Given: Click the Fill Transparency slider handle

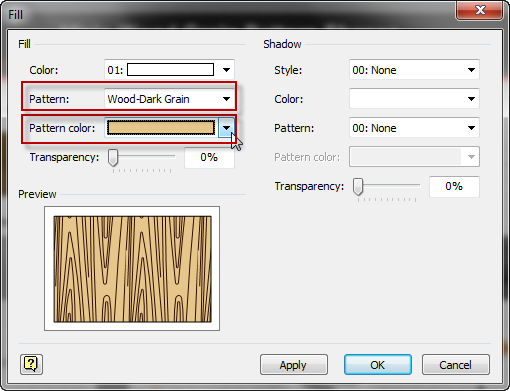Looking at the screenshot, I should pyautogui.click(x=113, y=157).
